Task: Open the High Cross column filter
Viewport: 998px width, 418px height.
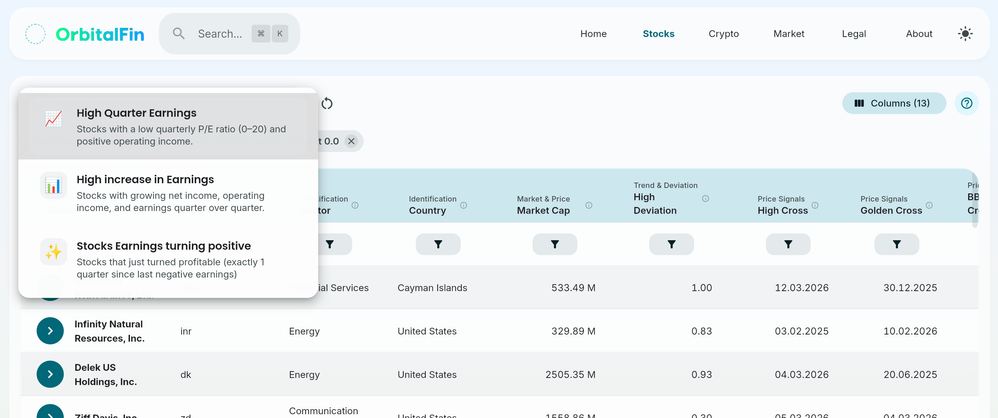Action: pos(788,244)
